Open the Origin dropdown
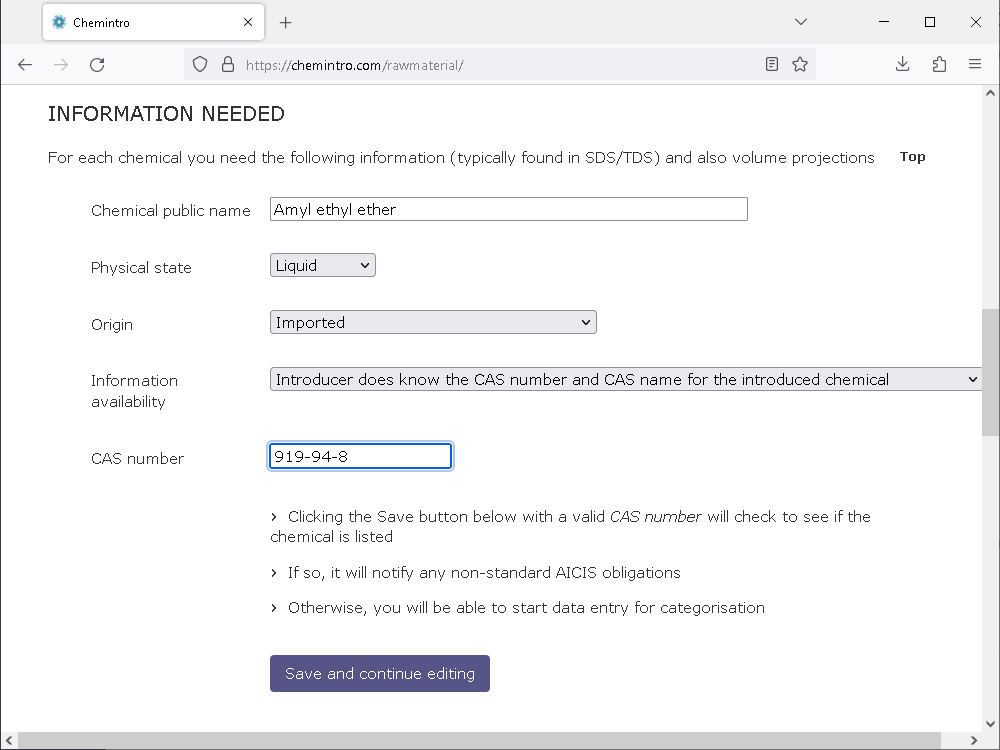Image resolution: width=1000 pixels, height=750 pixels. point(433,322)
